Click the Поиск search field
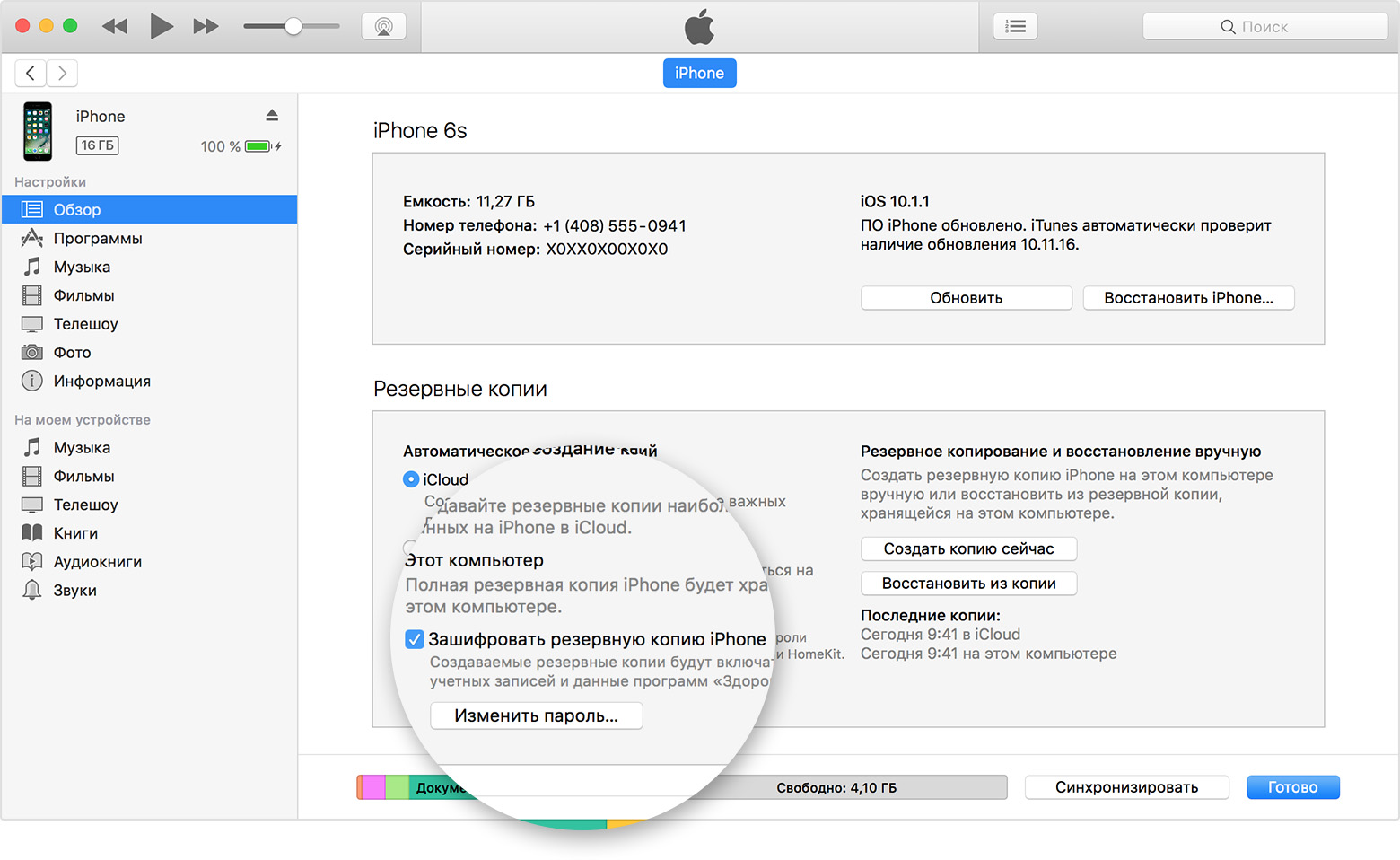 (1265, 27)
